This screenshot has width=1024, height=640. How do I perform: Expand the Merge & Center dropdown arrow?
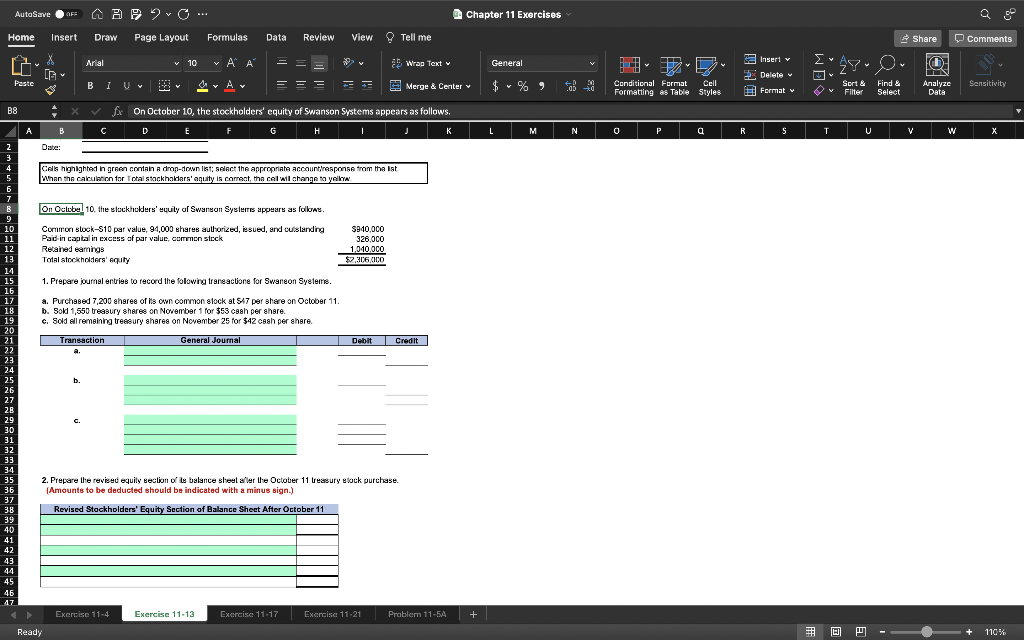(470, 86)
